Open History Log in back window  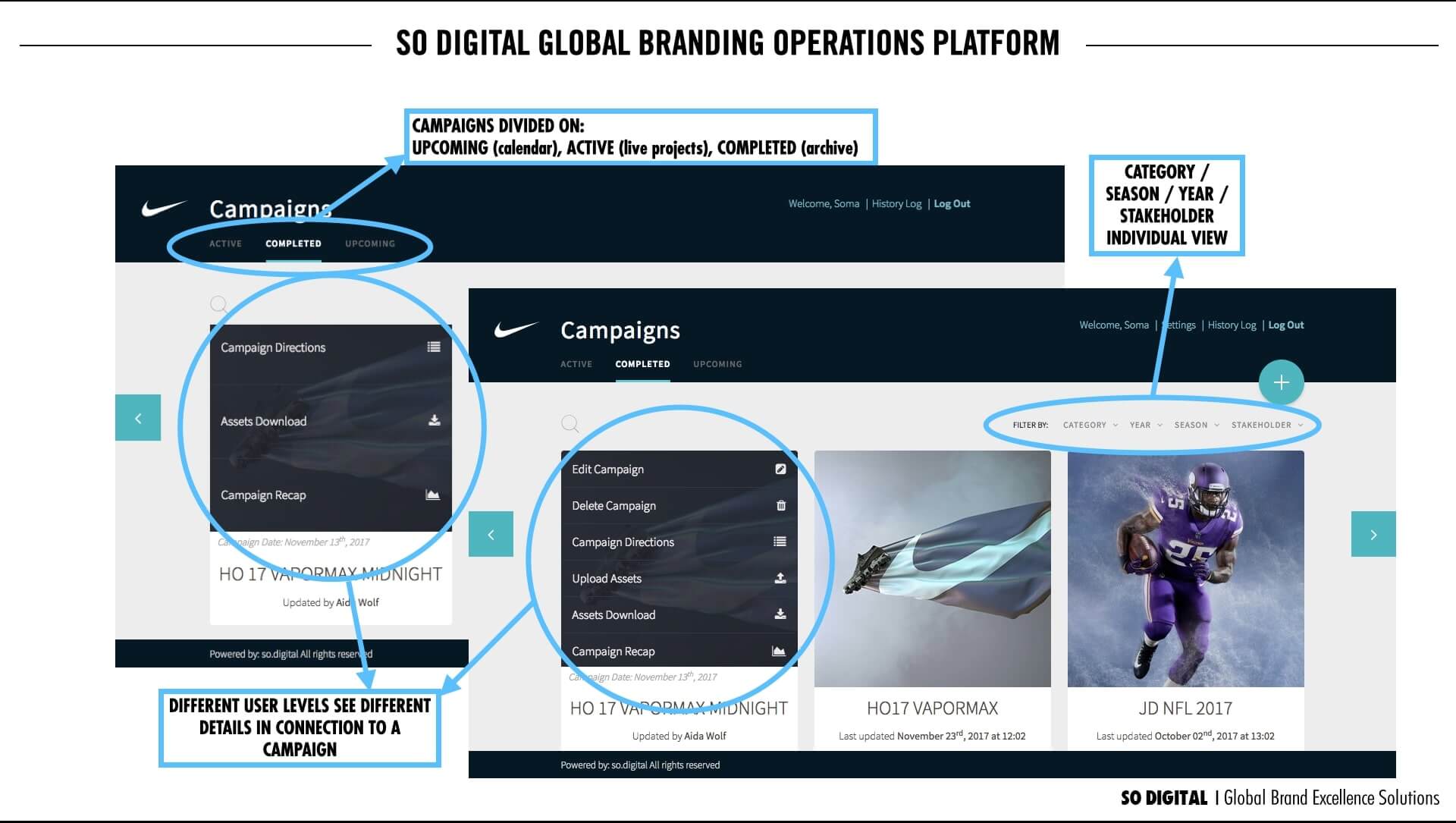coord(896,203)
